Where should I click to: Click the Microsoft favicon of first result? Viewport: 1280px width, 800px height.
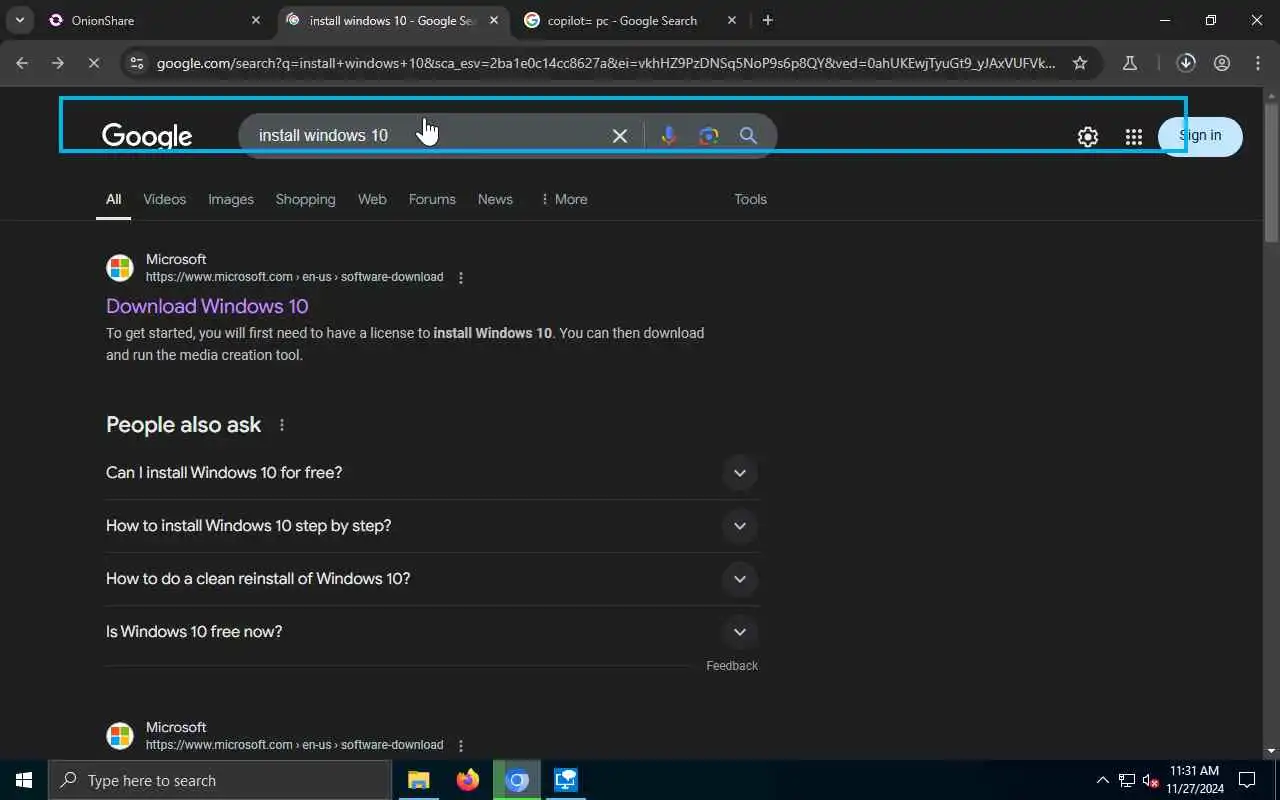[120, 268]
